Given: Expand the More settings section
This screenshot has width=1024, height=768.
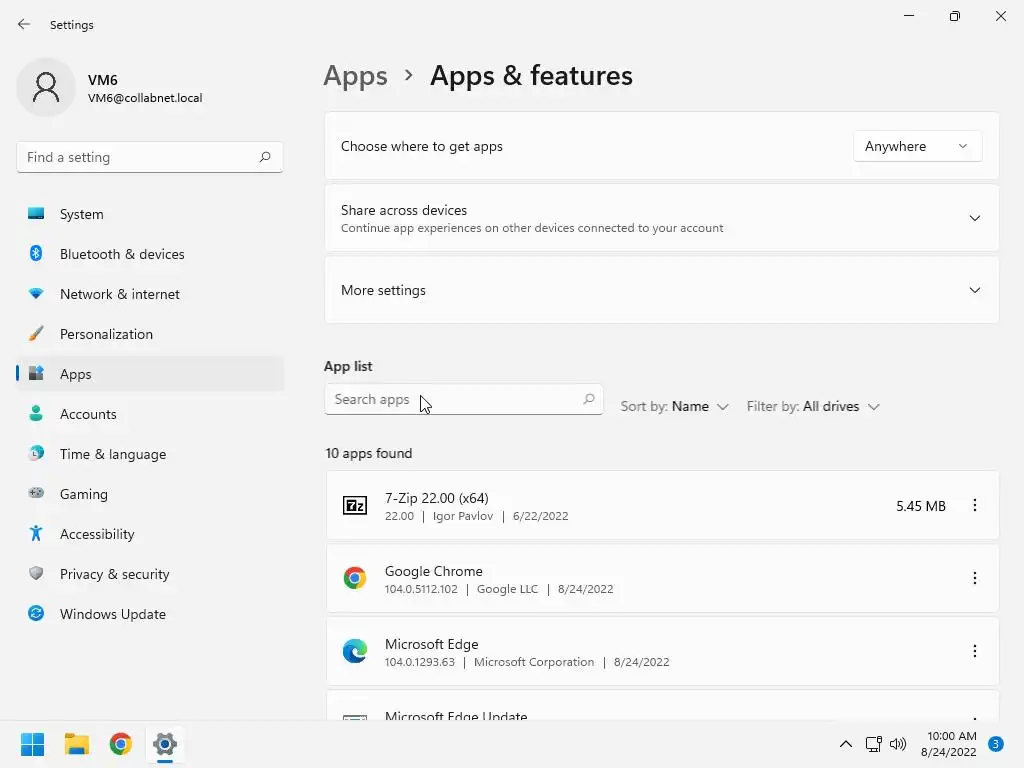Looking at the screenshot, I should 974,290.
